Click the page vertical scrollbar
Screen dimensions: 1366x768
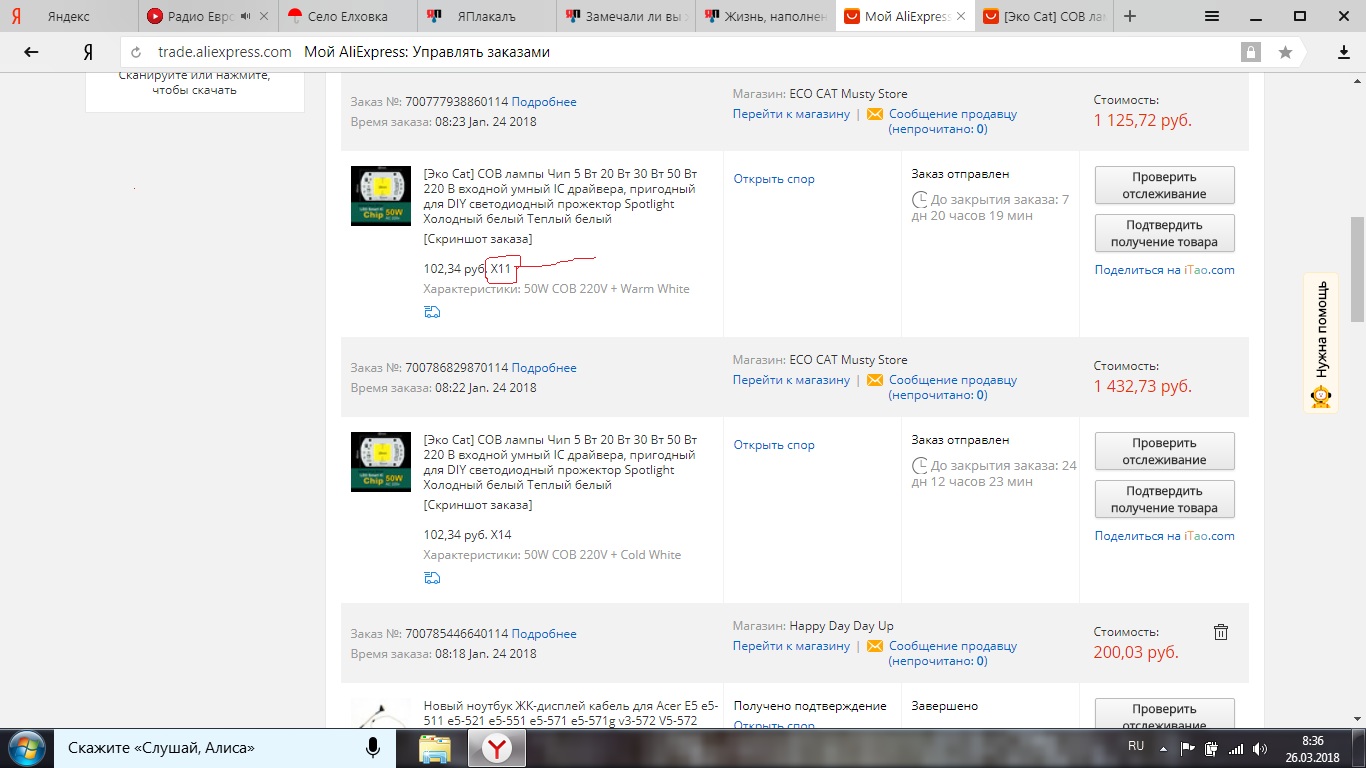(x=1357, y=269)
